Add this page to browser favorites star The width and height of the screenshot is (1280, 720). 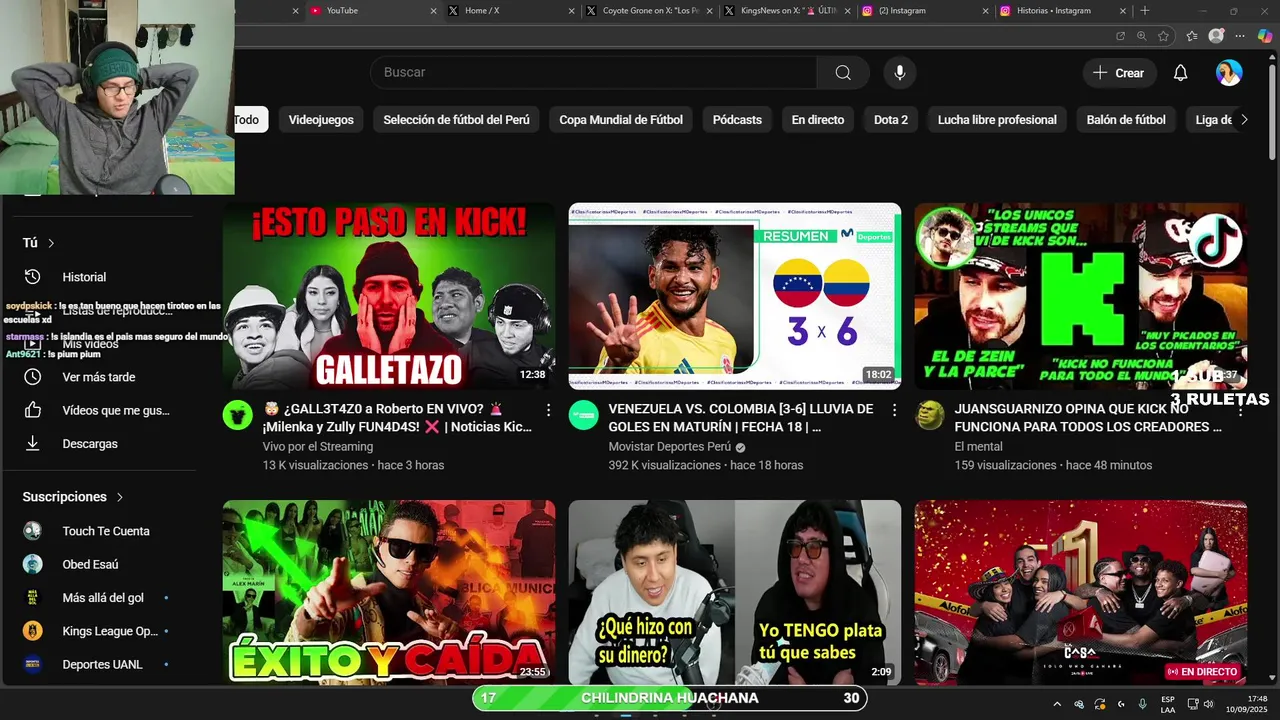coord(1164,36)
